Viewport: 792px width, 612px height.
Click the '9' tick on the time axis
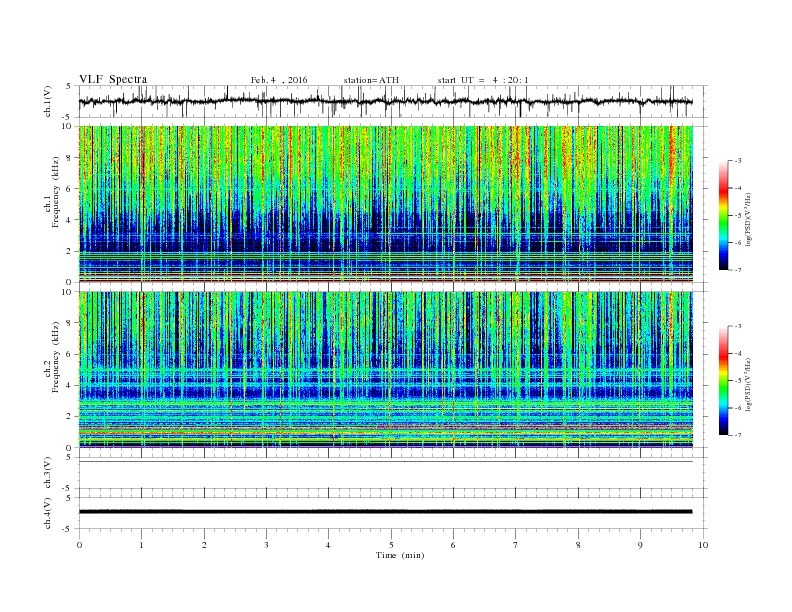pyautogui.click(x=640, y=545)
